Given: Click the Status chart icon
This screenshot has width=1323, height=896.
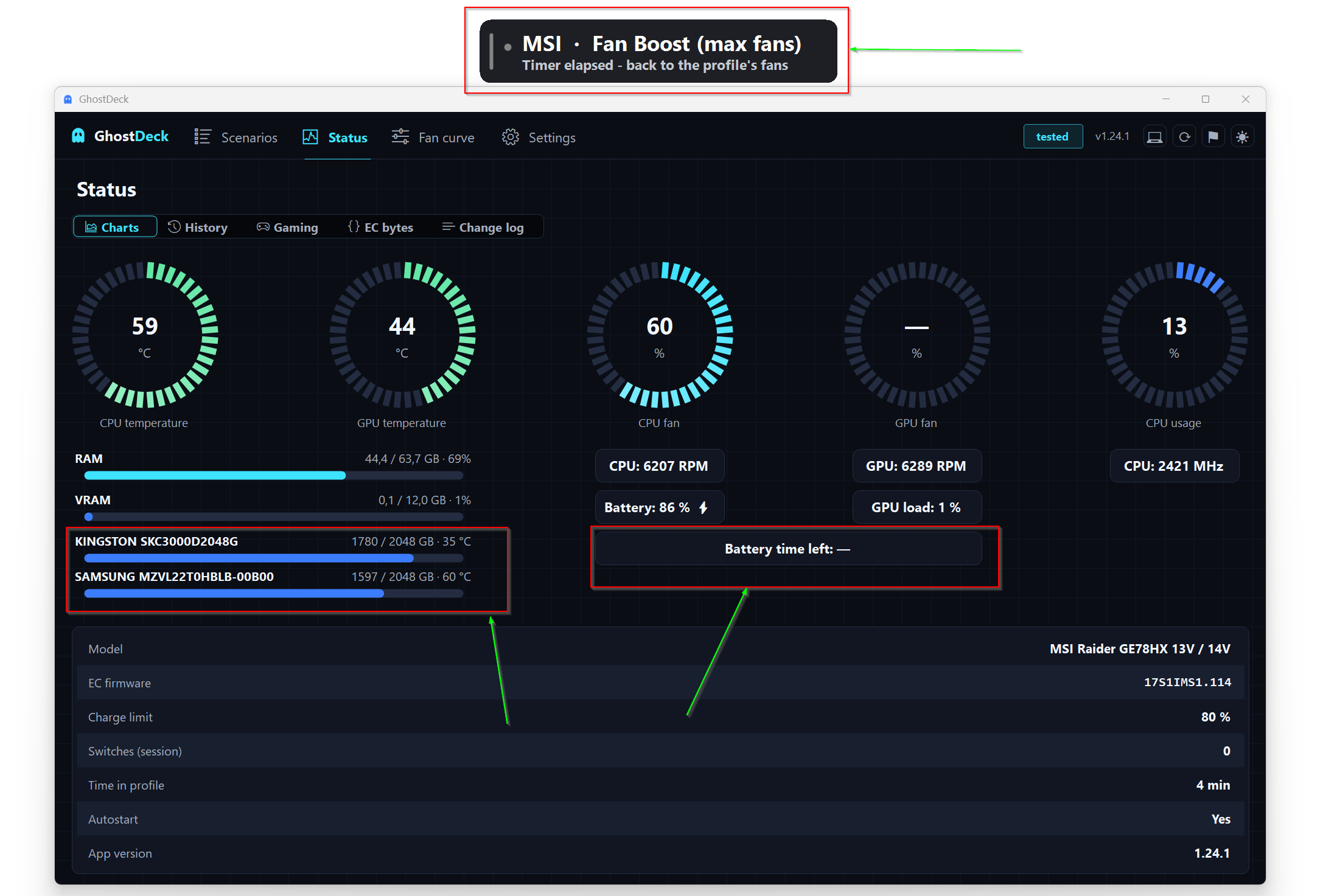Looking at the screenshot, I should (x=310, y=137).
